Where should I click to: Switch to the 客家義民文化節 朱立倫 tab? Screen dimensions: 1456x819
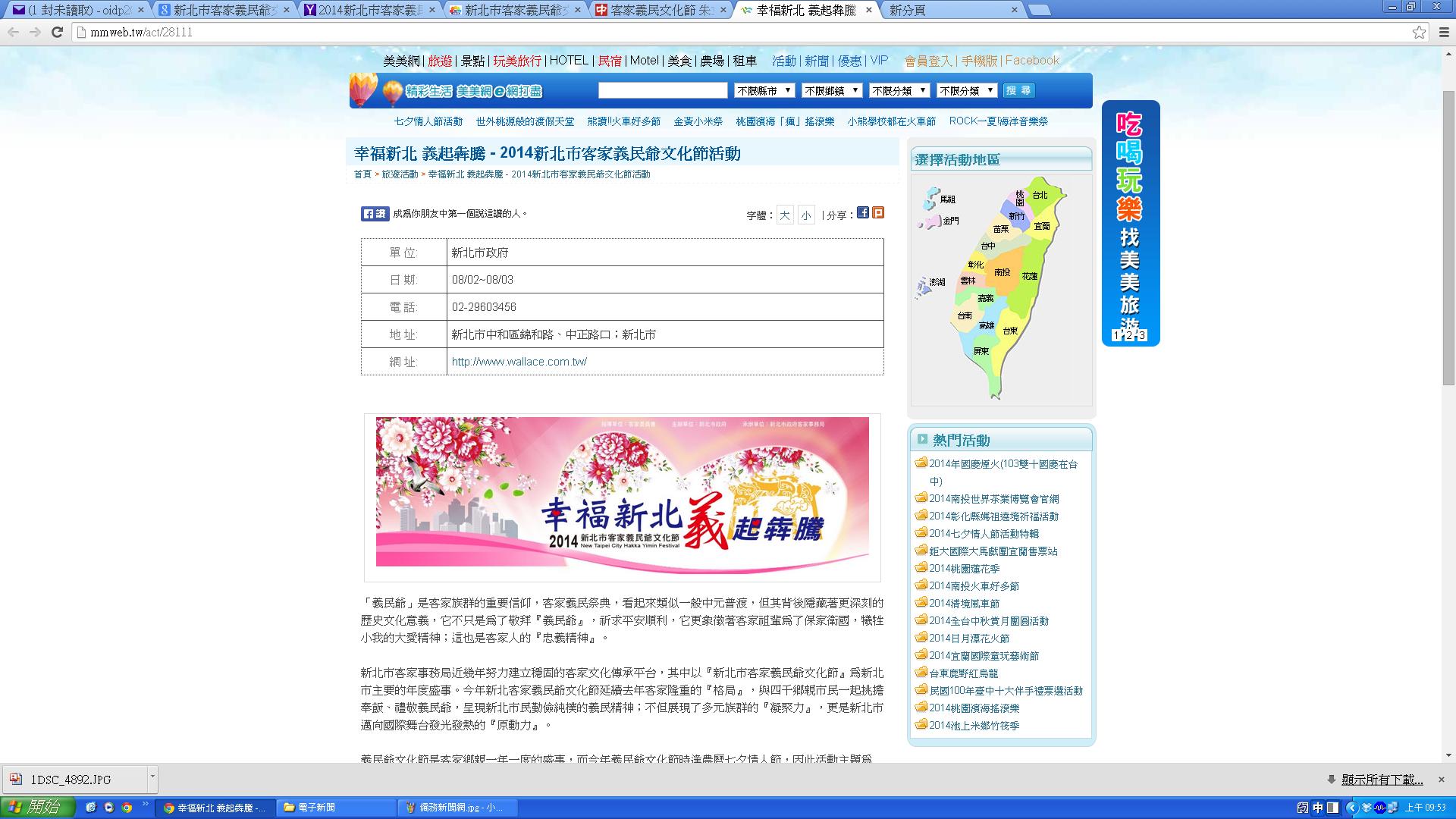point(661,10)
